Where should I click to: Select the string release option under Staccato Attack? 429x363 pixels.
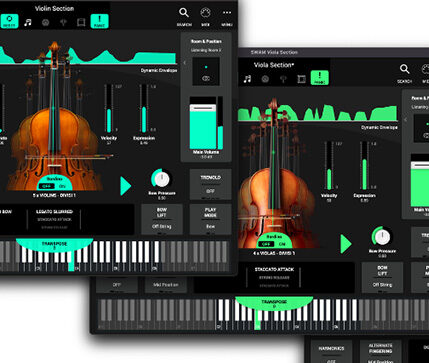pyautogui.click(x=274, y=277)
